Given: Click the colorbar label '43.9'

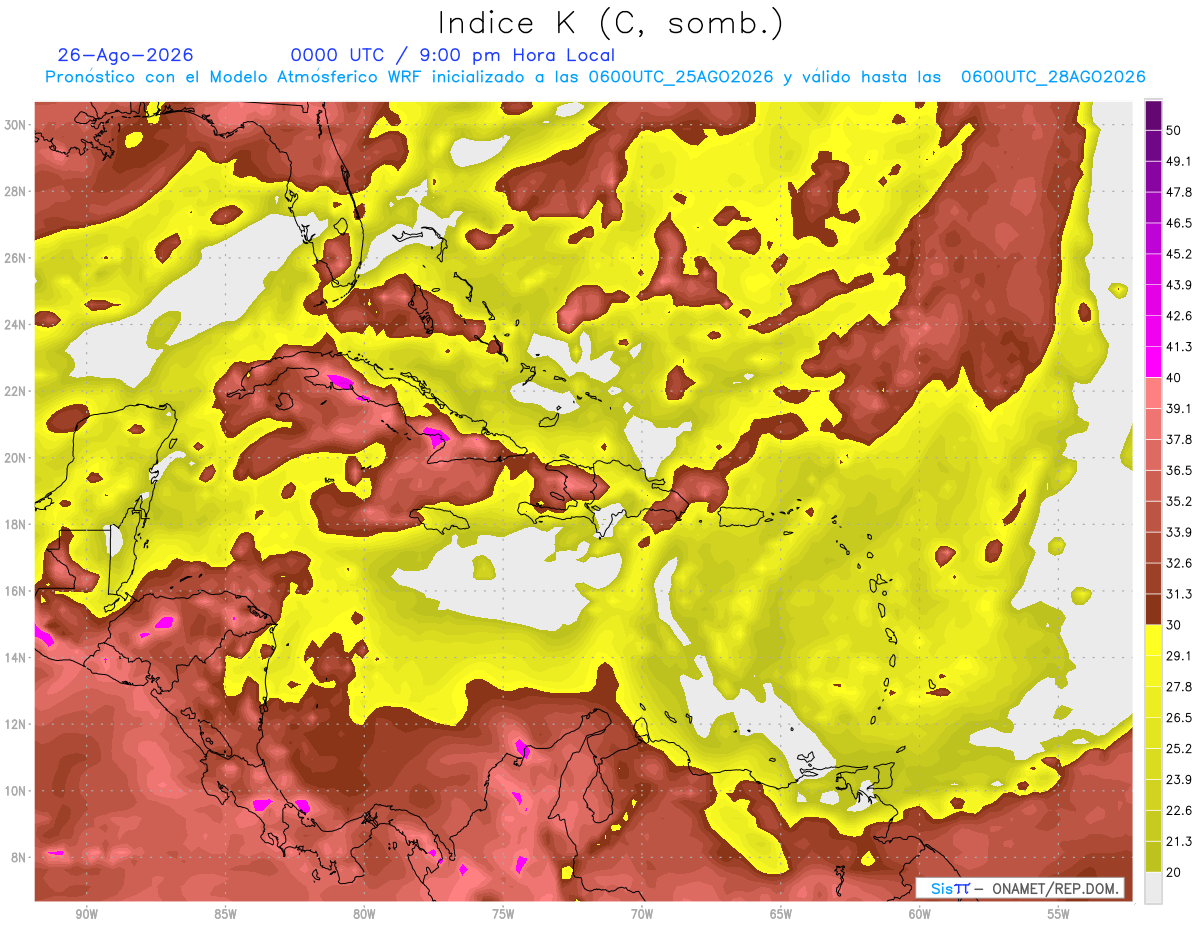Looking at the screenshot, I should tap(1179, 285).
